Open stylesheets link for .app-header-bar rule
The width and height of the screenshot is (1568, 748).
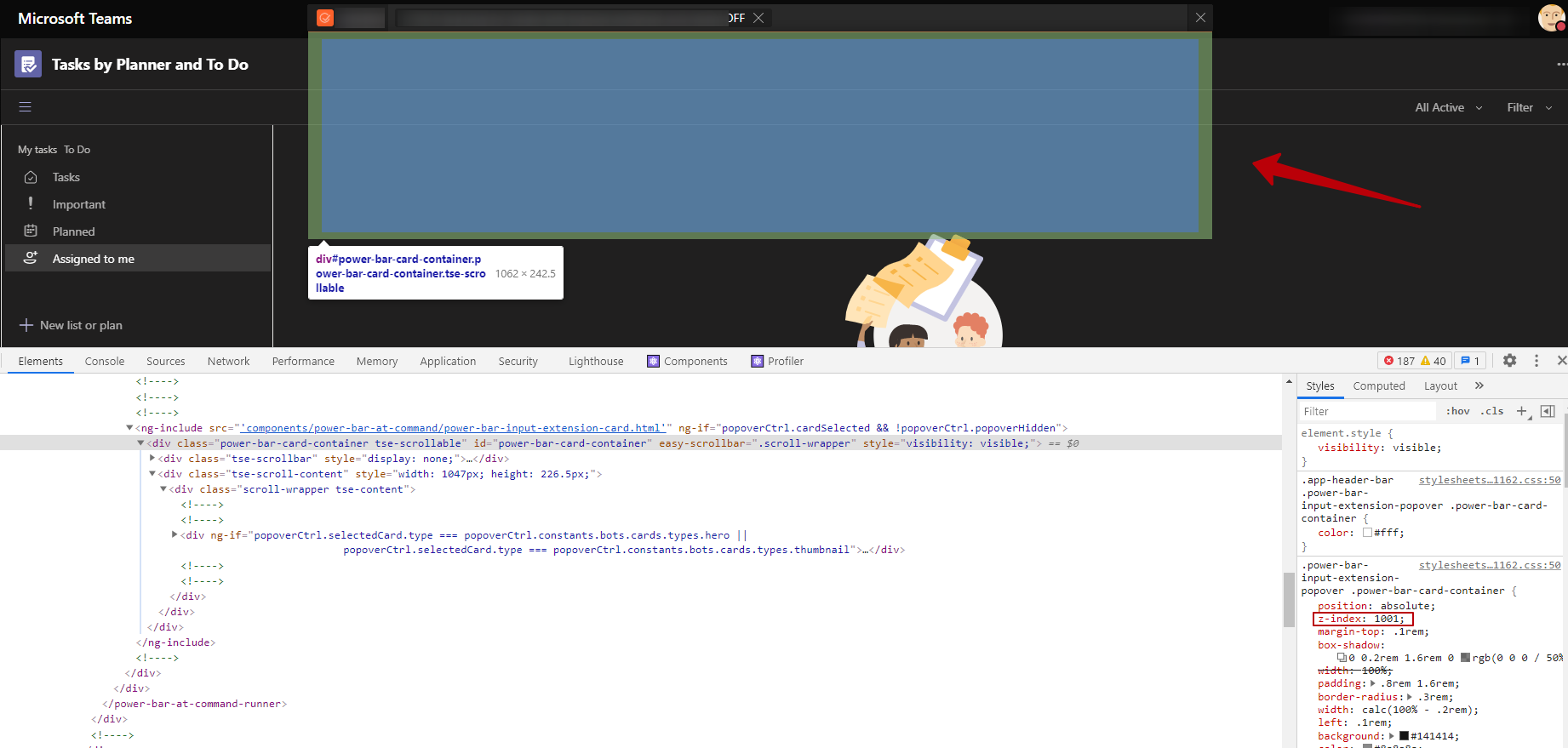coord(1490,480)
